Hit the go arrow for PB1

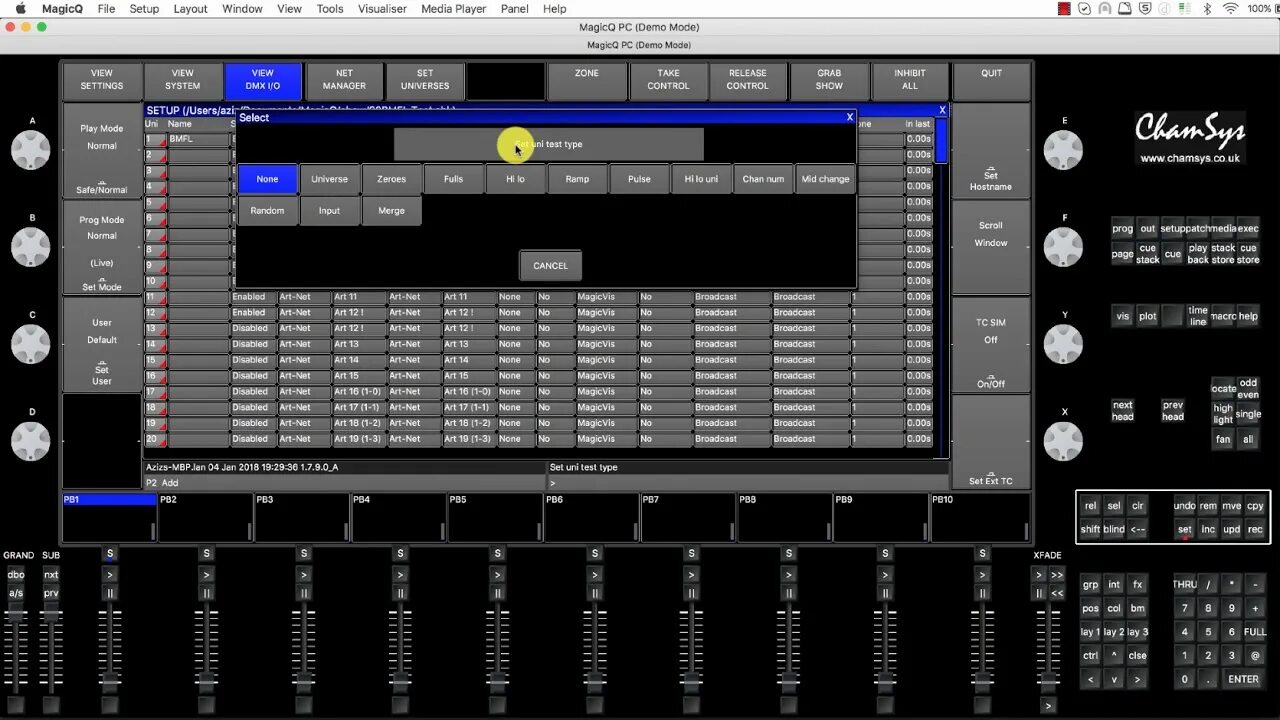[110, 575]
